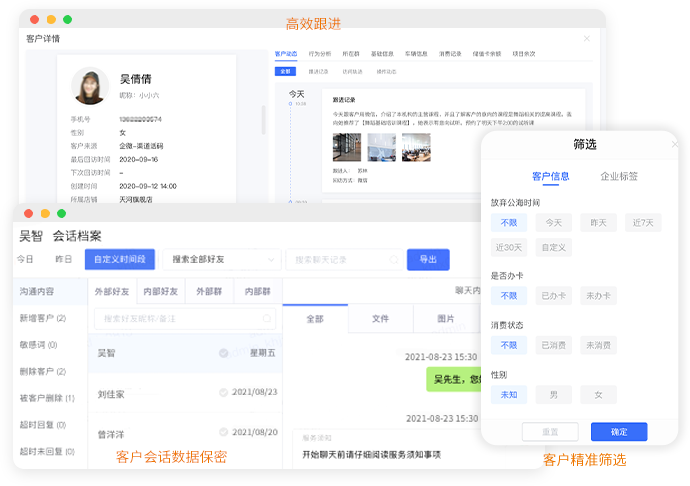Select 未消费 option

click(598, 345)
